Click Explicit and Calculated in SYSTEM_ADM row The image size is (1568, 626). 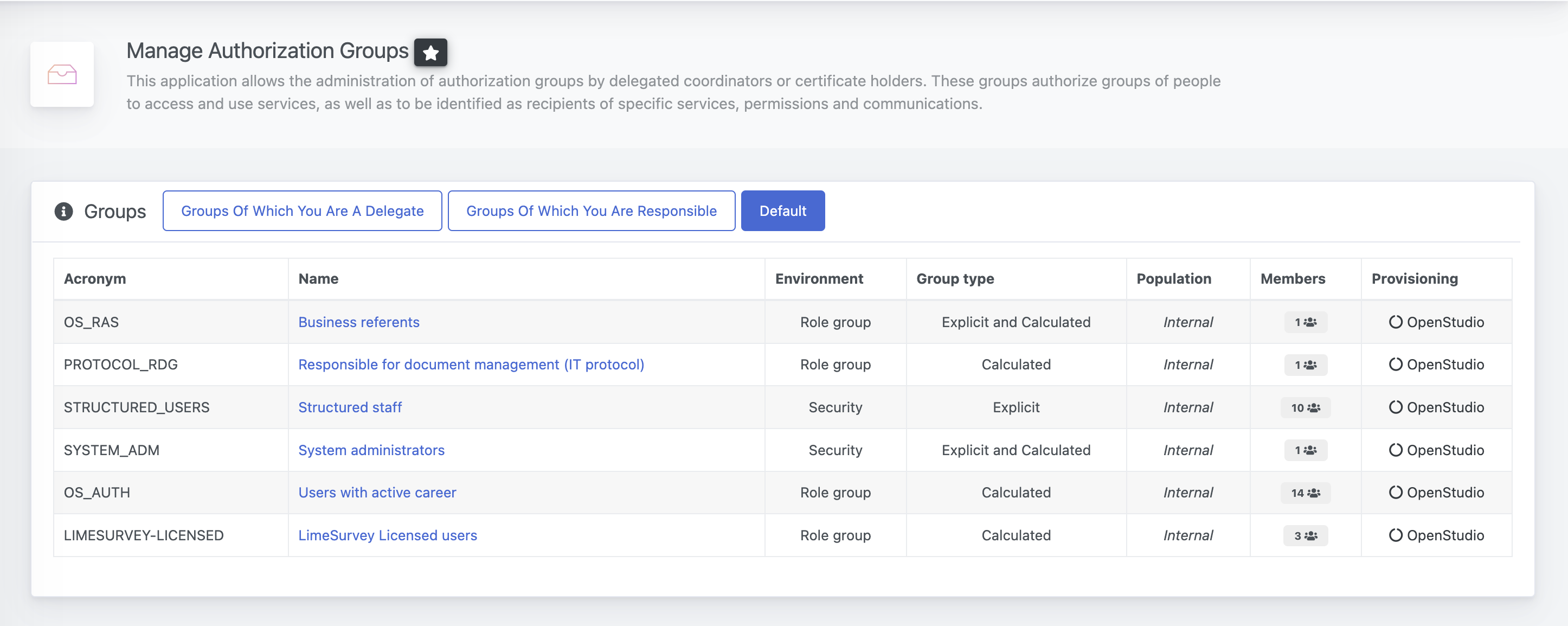[1016, 450]
